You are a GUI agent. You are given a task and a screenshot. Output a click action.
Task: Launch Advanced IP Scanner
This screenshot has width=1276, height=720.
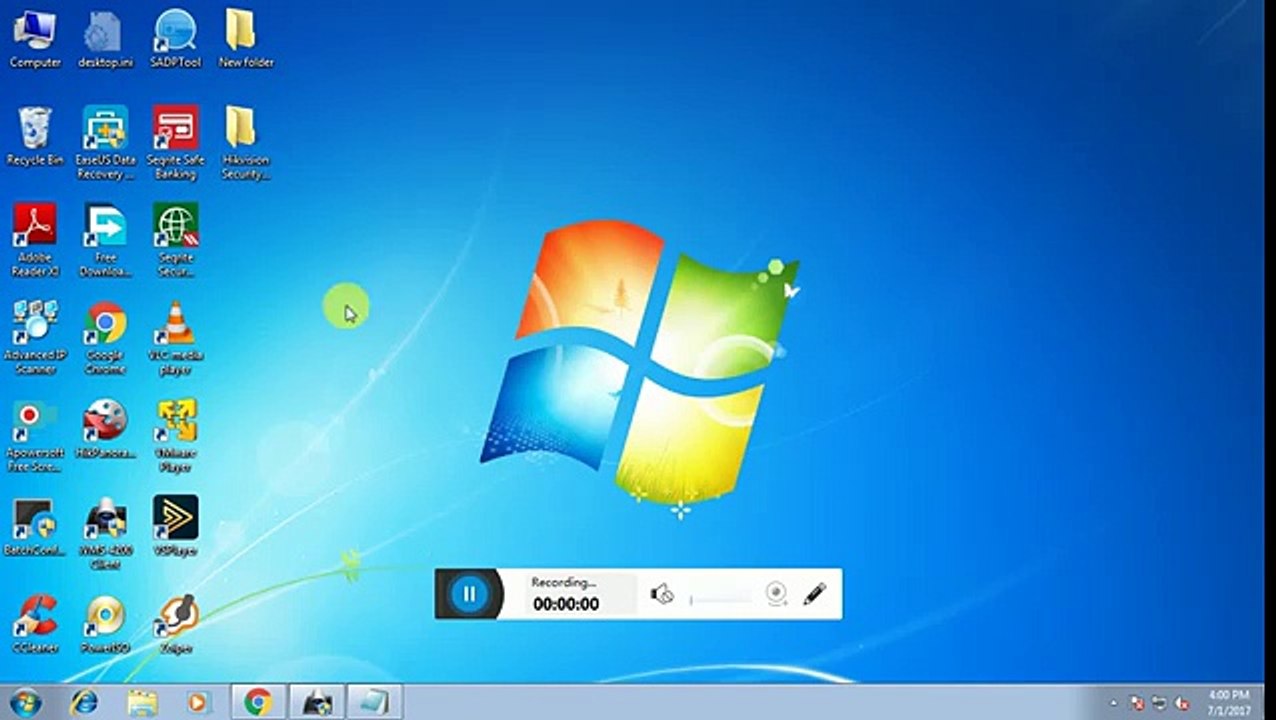click(35, 338)
